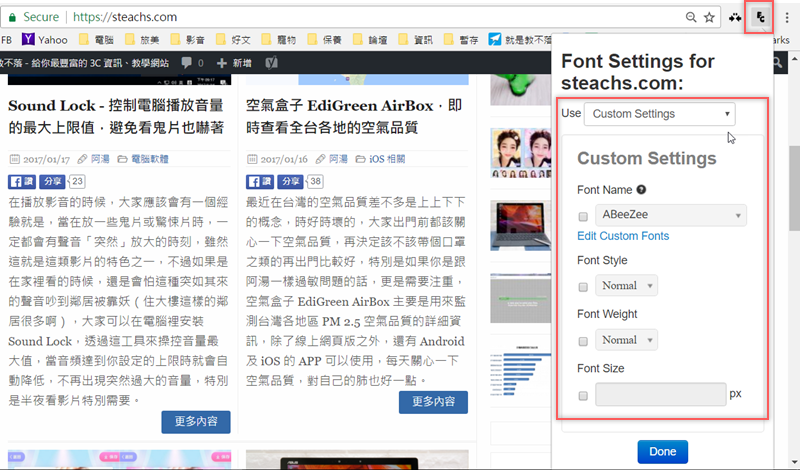Image resolution: width=800 pixels, height=470 pixels.
Task: Click the 電腦軟體 category link
Action: [x=149, y=159]
